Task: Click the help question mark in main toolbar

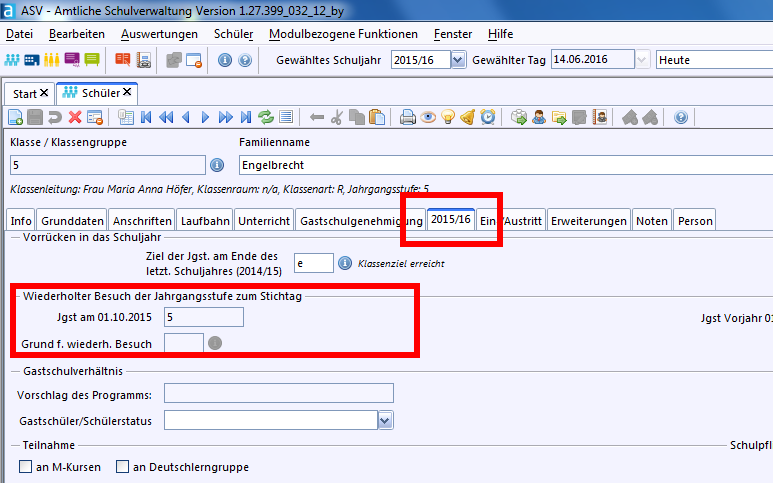Action: point(245,60)
